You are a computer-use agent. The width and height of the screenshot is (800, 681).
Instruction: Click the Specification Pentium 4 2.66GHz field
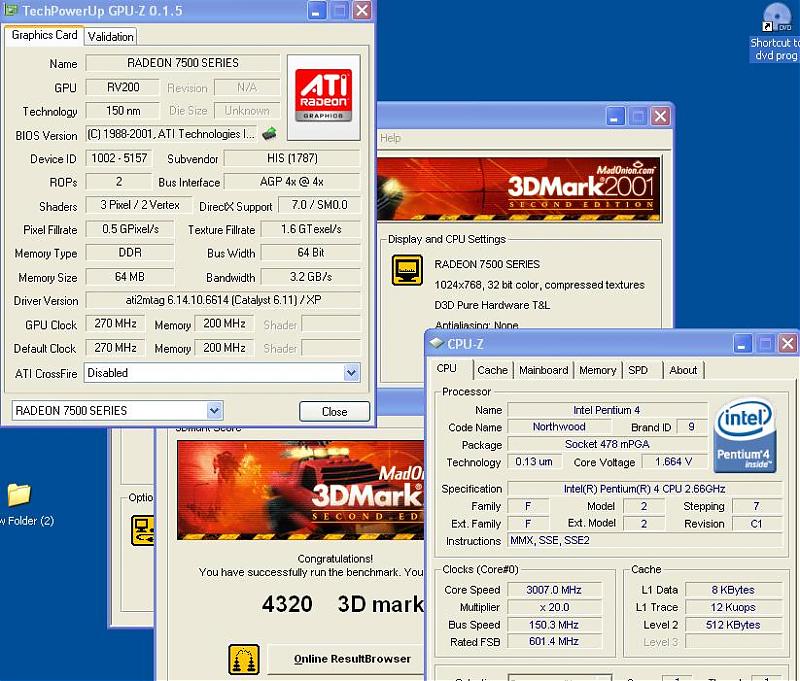[644, 489]
